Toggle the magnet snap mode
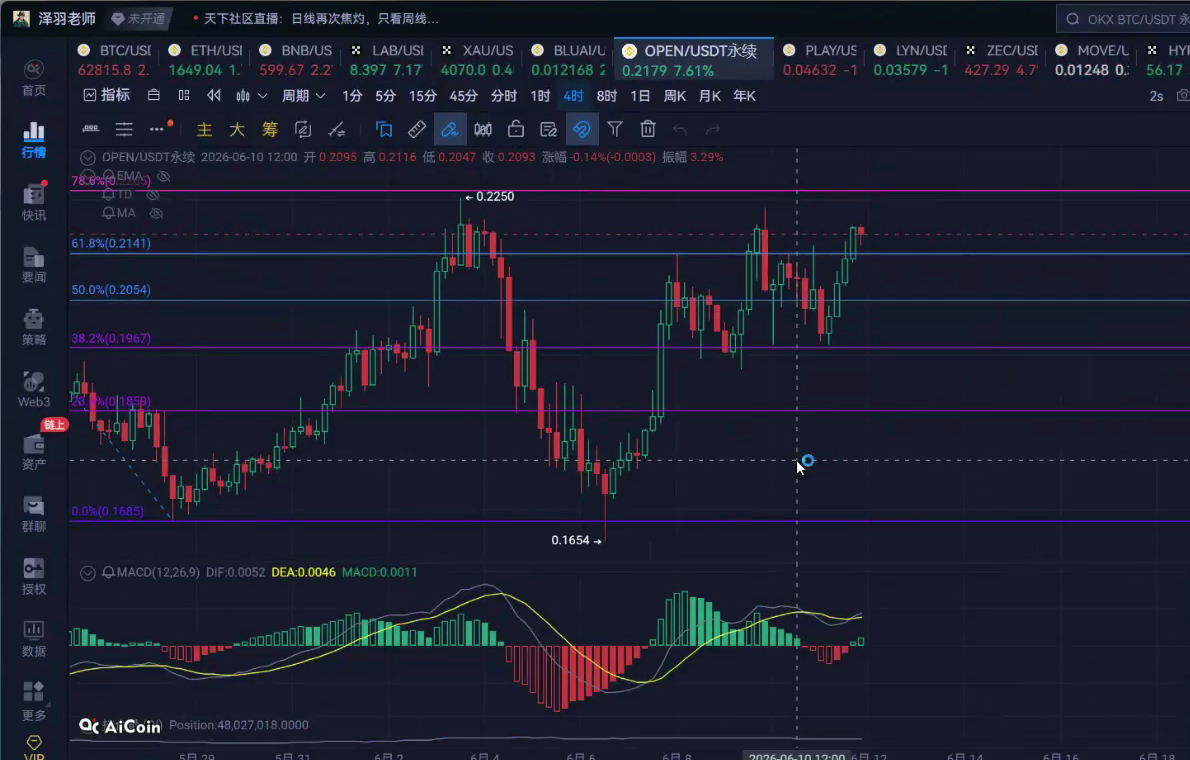 click(581, 130)
